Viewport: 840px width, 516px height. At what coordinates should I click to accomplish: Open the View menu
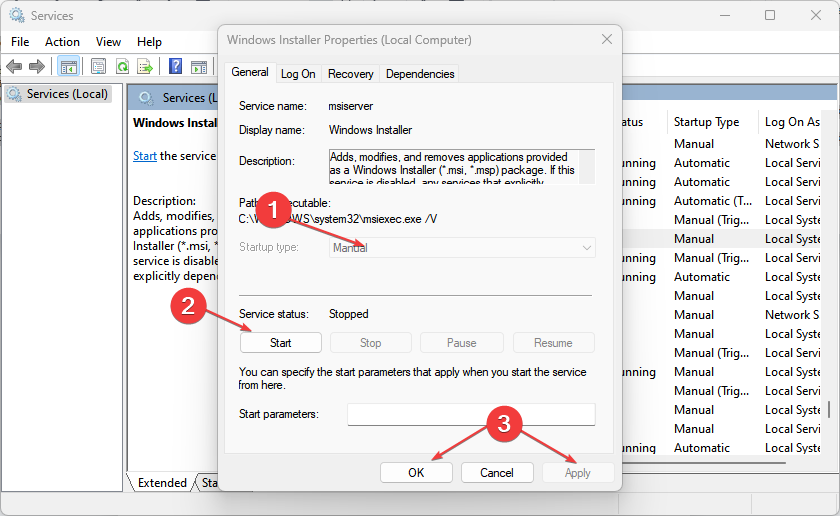pos(108,42)
